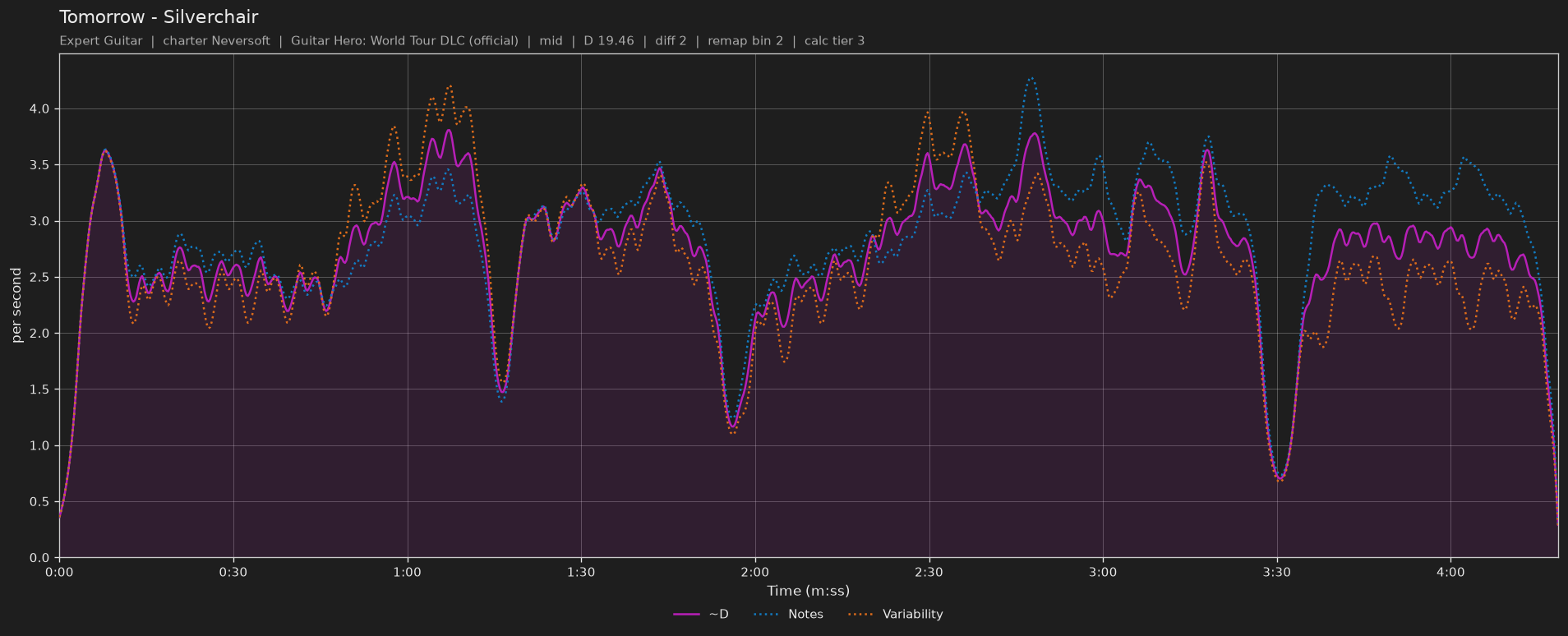Click the 3:00 time tick label

(x=1103, y=573)
